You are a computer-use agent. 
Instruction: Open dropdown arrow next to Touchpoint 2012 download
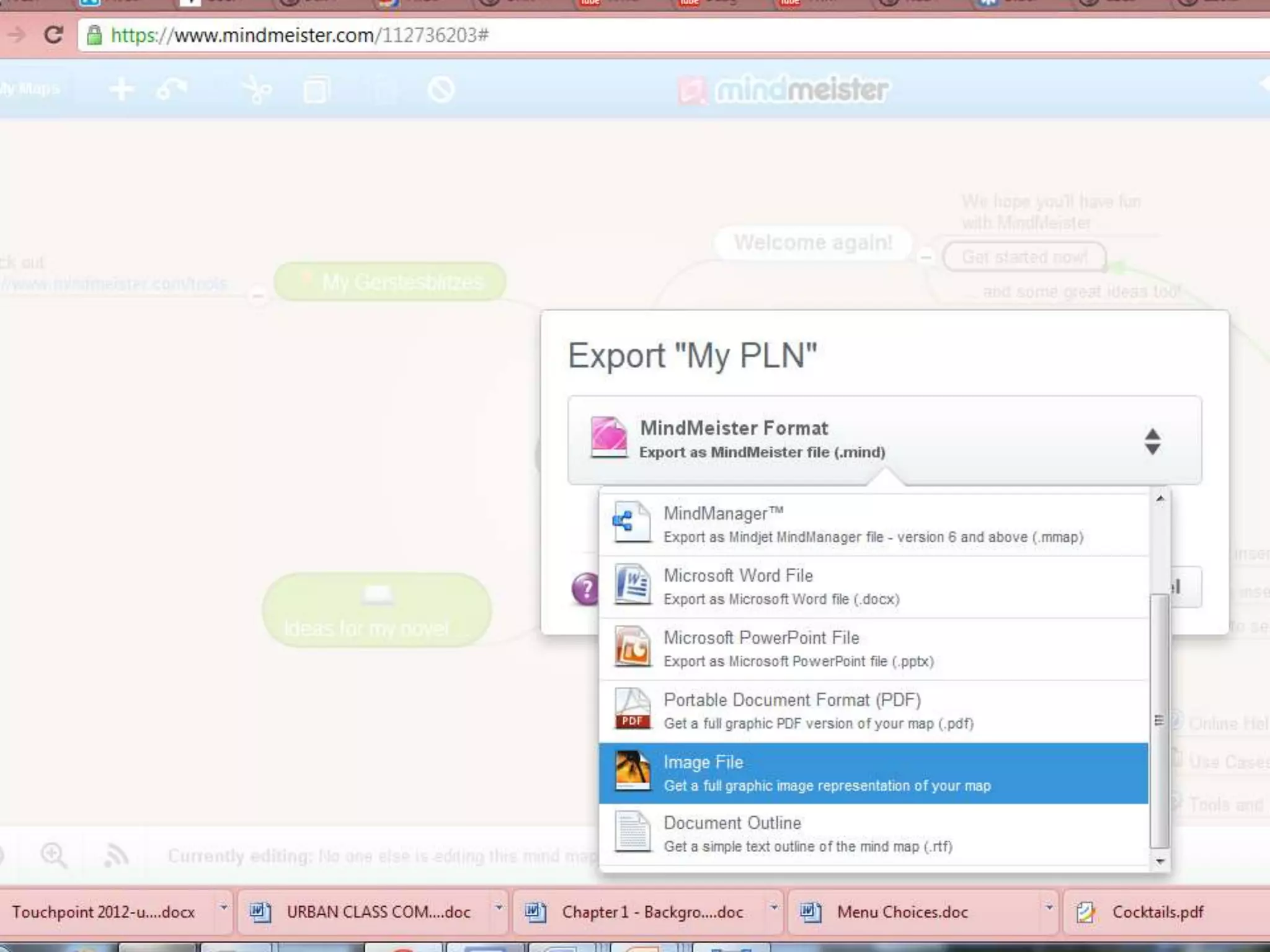click(223, 909)
